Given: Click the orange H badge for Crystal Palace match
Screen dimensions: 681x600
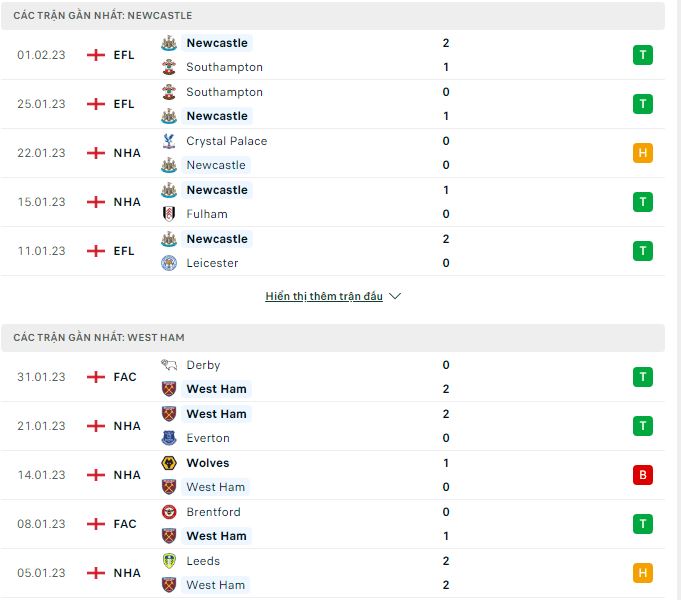Looking at the screenshot, I should 643,153.
